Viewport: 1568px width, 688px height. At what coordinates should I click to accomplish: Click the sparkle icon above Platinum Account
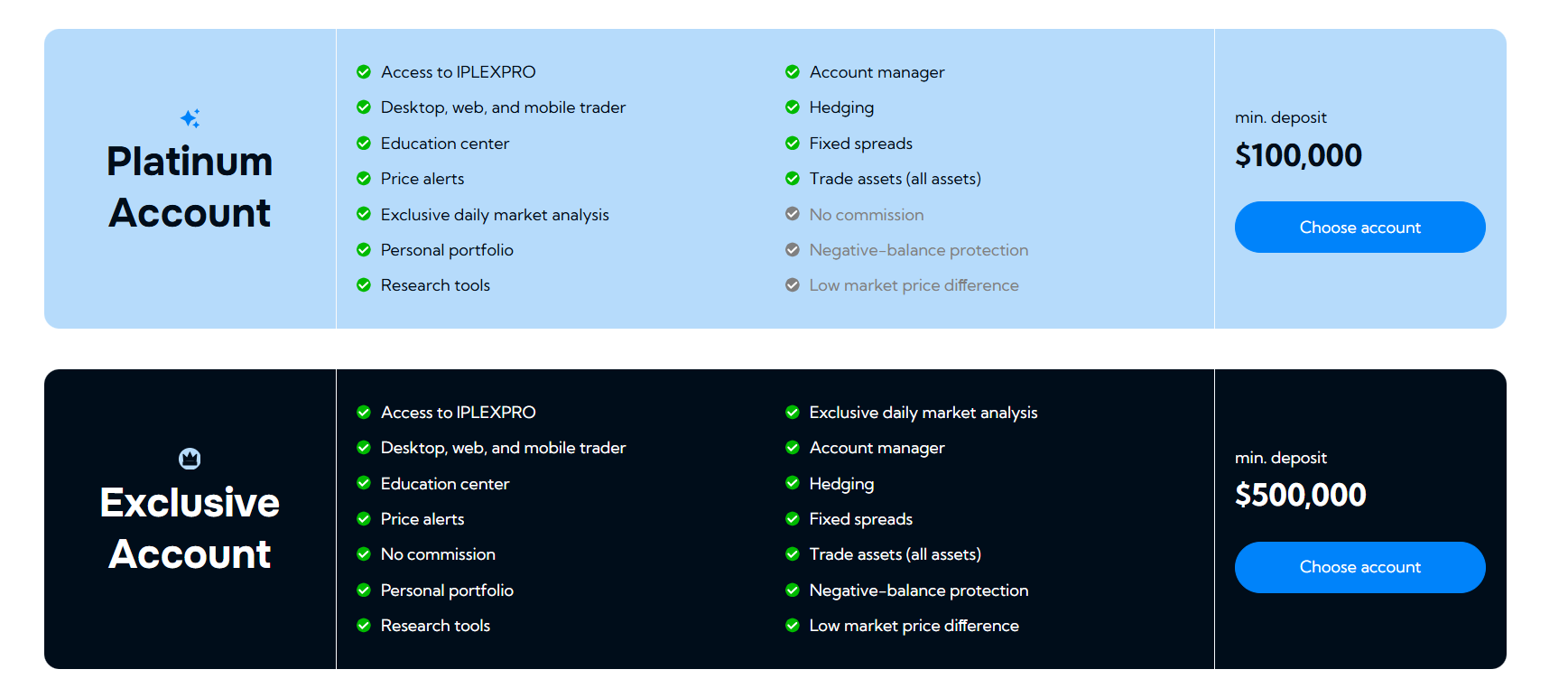tap(190, 117)
